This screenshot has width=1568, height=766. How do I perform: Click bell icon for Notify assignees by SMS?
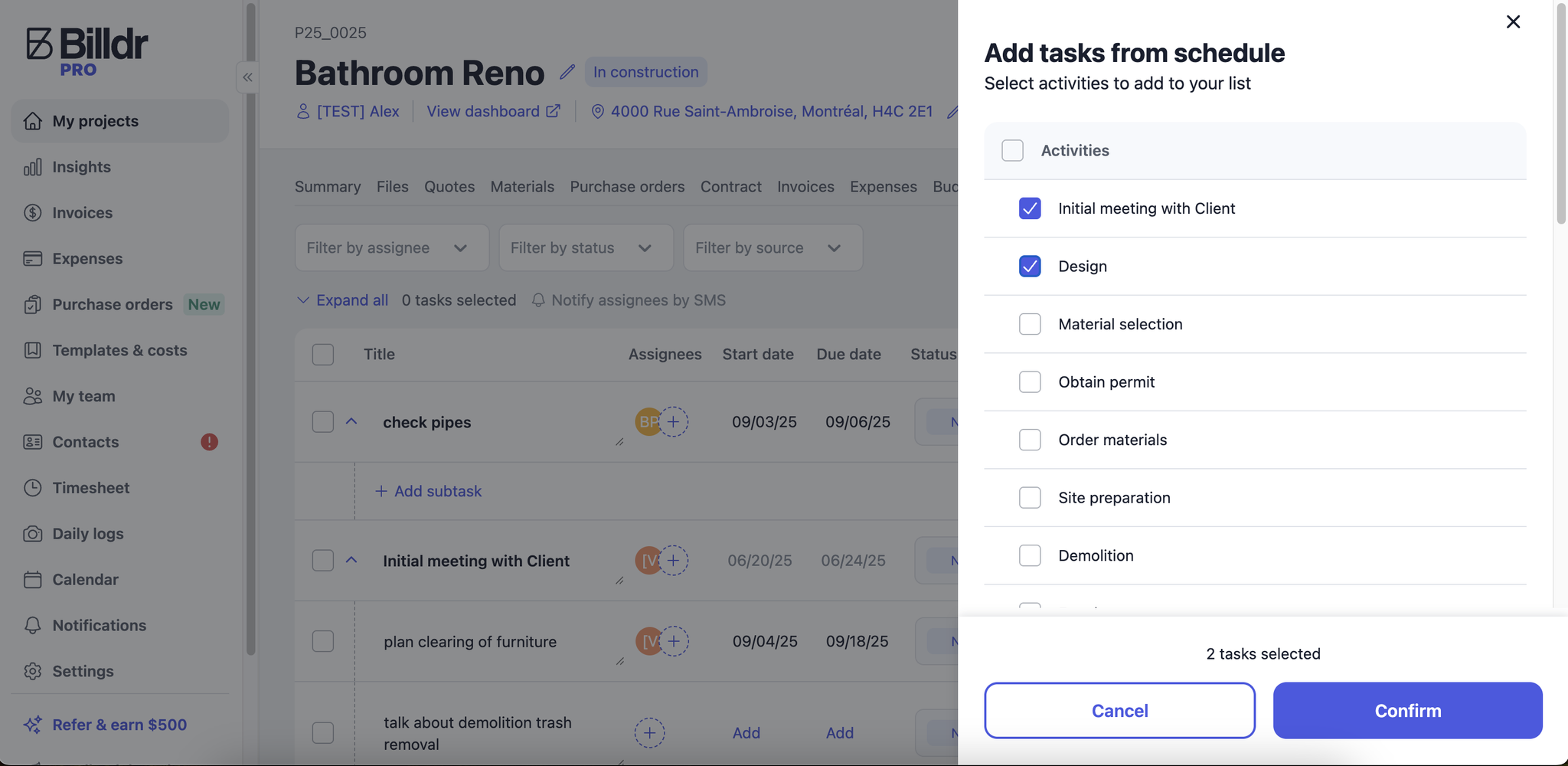[x=538, y=300]
